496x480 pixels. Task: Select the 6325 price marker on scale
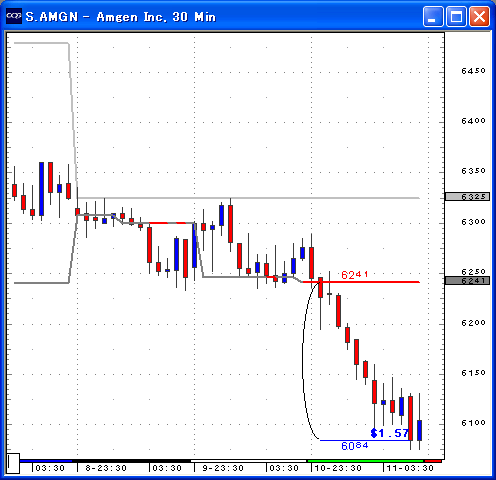[468, 197]
